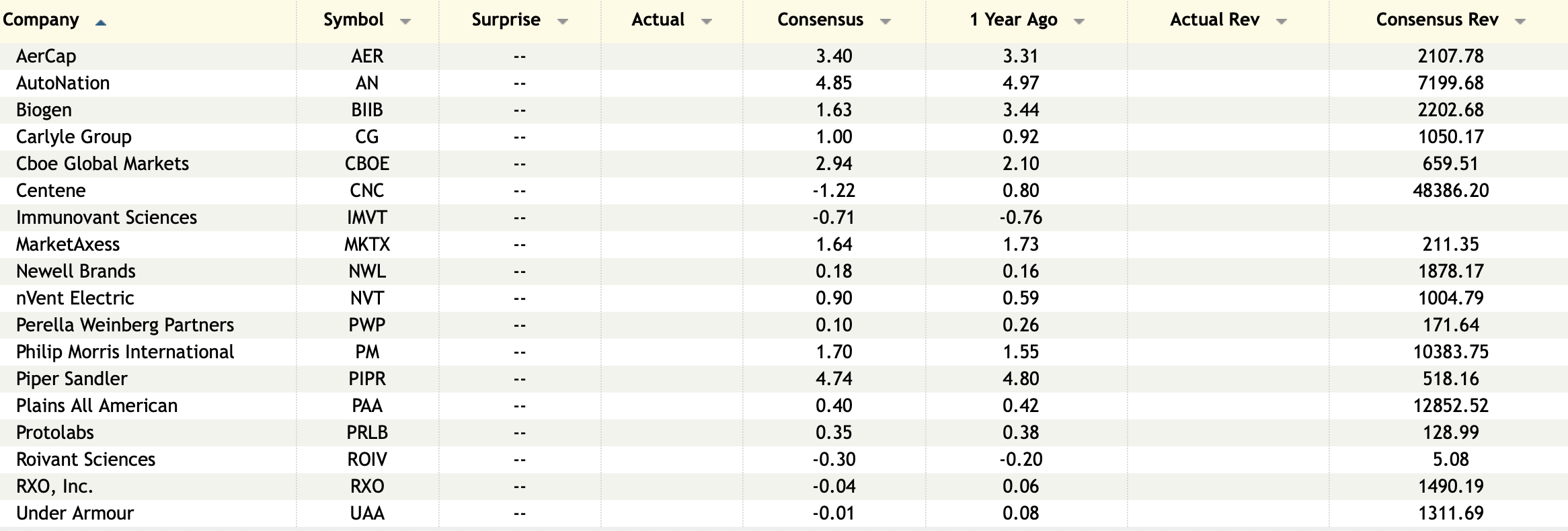This screenshot has height=531, width=1568.
Task: Click the Consensus column sort arrow
Action: [x=886, y=22]
